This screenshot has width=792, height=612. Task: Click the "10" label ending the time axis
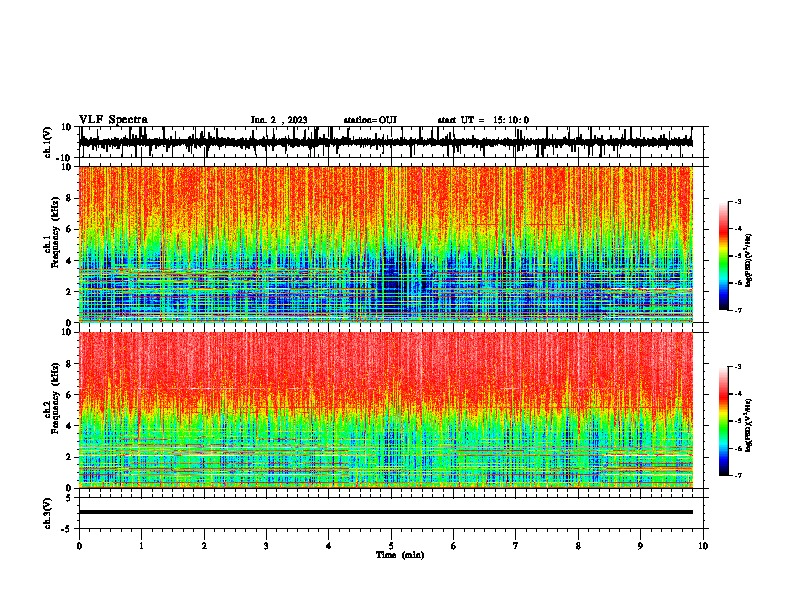point(703,546)
